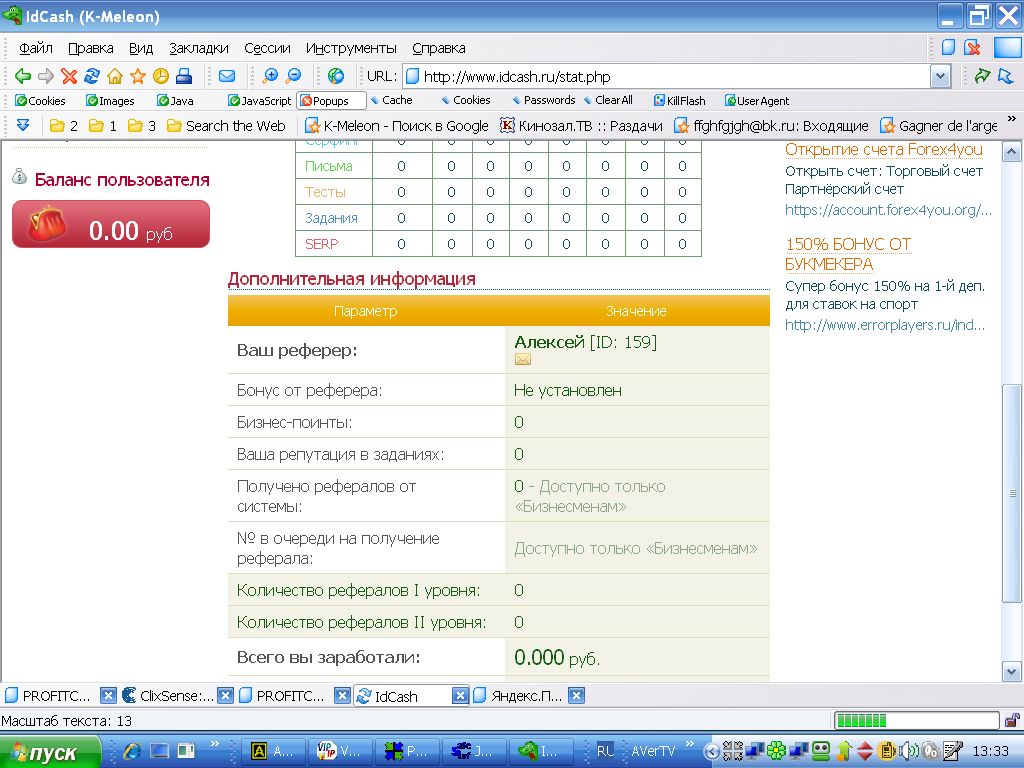Open the Закладки menu

[x=199, y=48]
